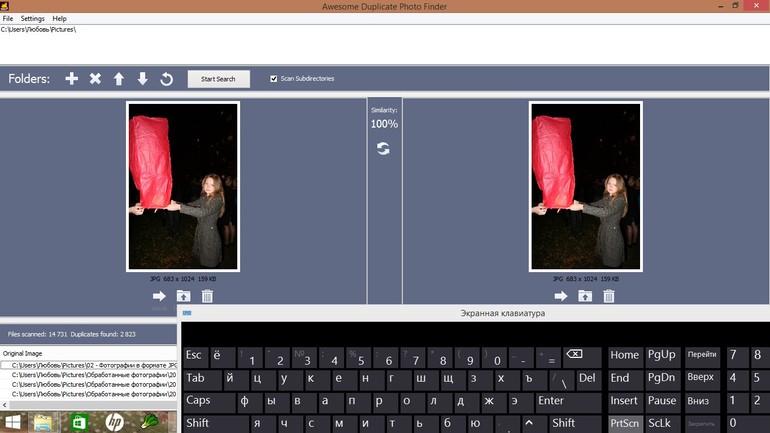Delete the right photo using its trash icon
Image resolution: width=770 pixels, height=433 pixels.
point(608,296)
